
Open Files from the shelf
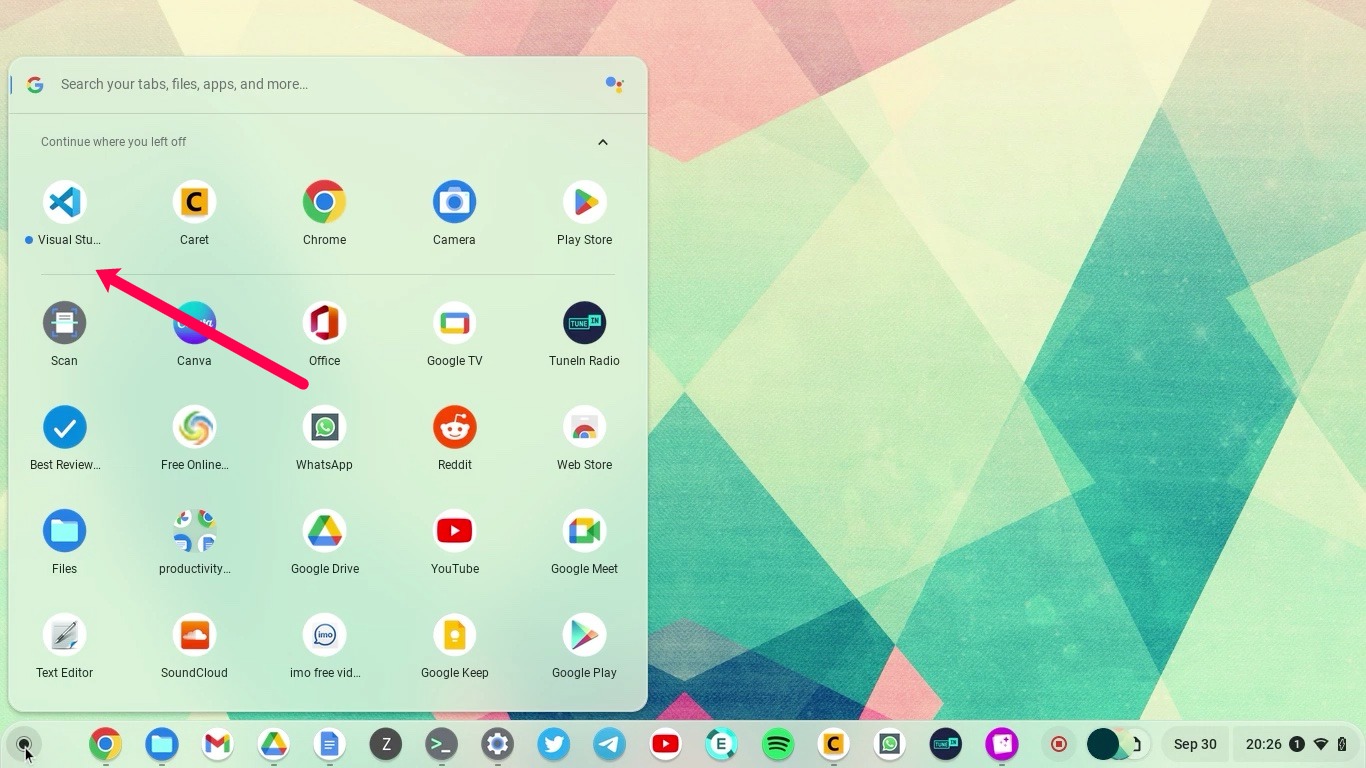coord(161,744)
